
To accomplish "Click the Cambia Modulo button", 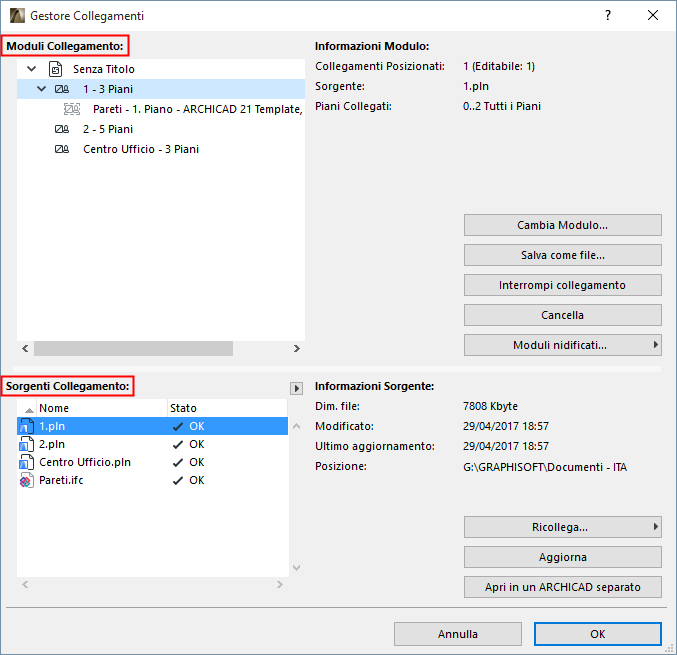I will coord(563,225).
